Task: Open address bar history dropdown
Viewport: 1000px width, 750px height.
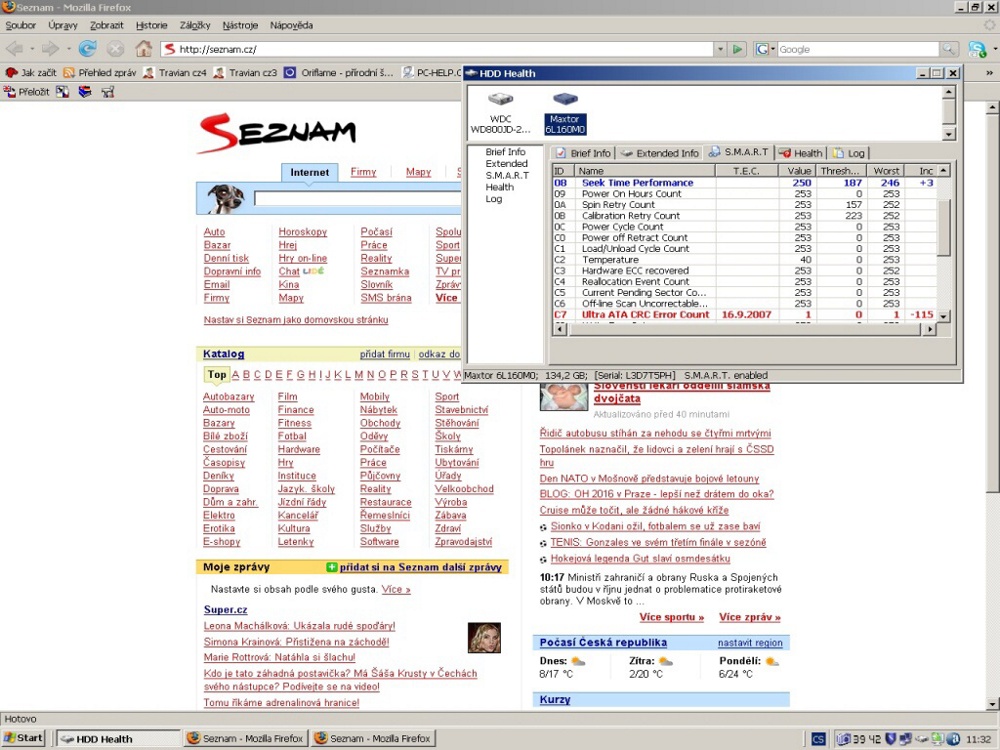Action: 721,49
